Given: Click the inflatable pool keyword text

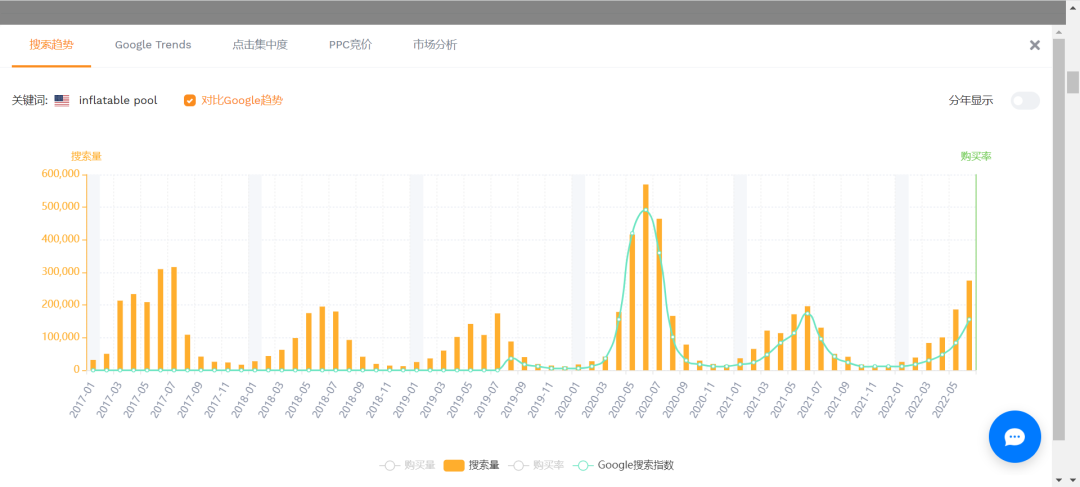Looking at the screenshot, I should 118,101.
